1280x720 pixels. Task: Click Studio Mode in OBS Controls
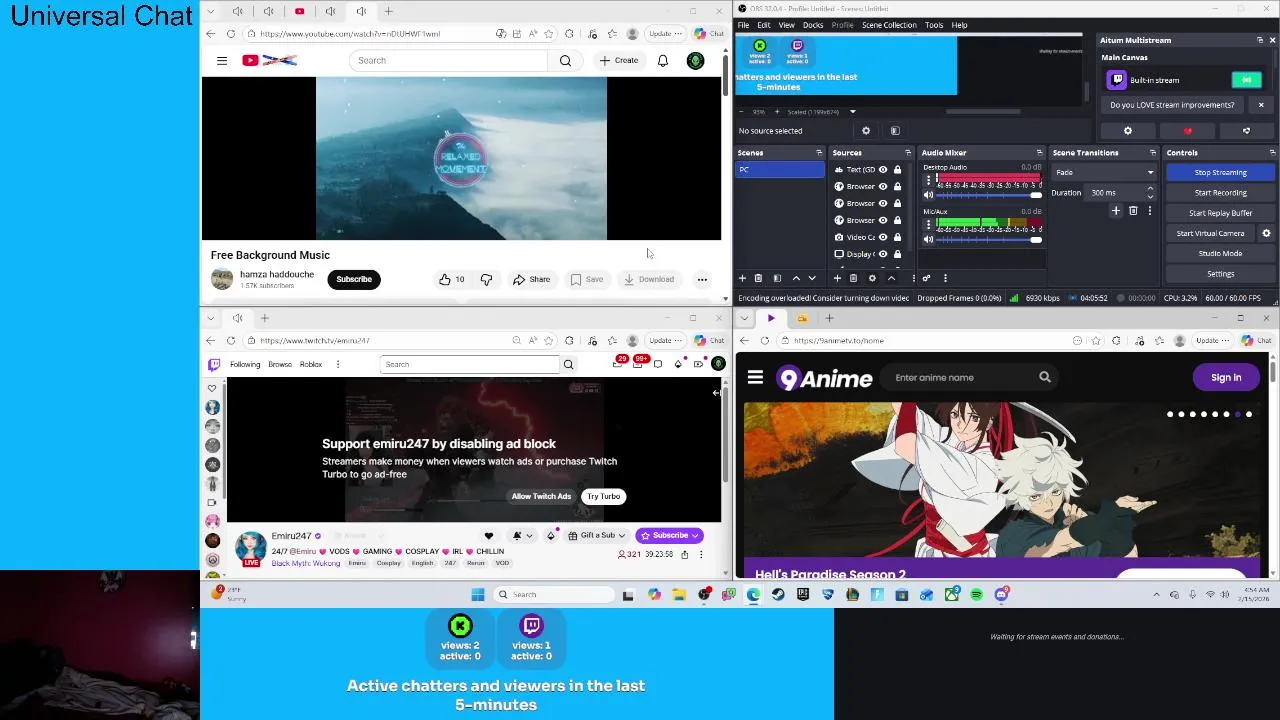(1220, 253)
